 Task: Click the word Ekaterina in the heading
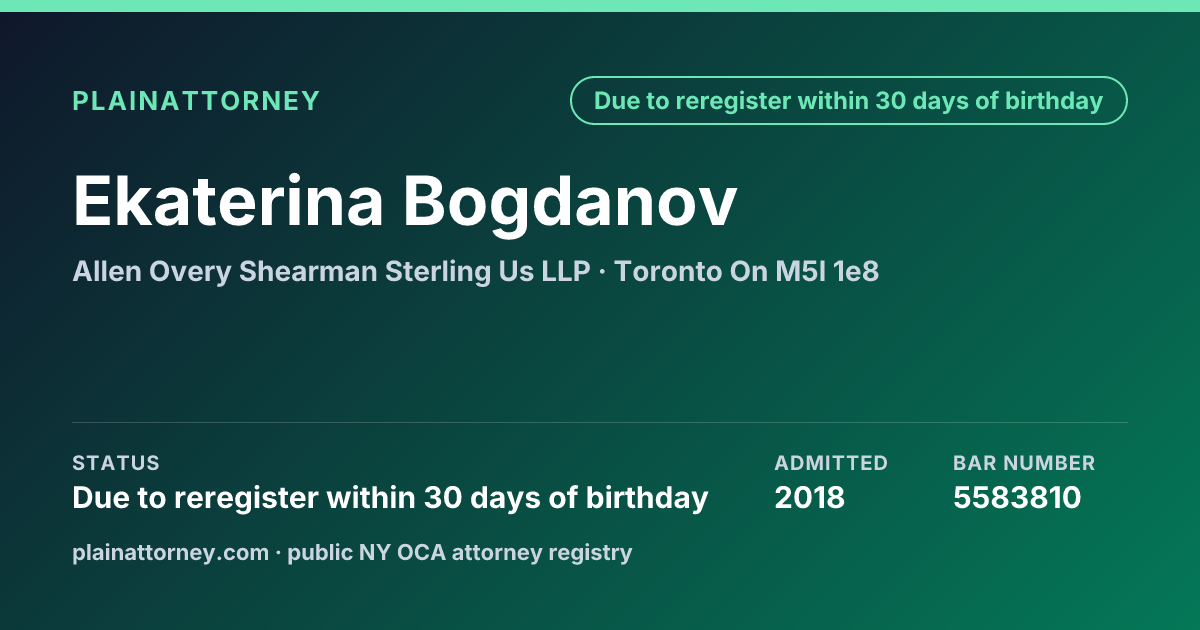click(228, 201)
